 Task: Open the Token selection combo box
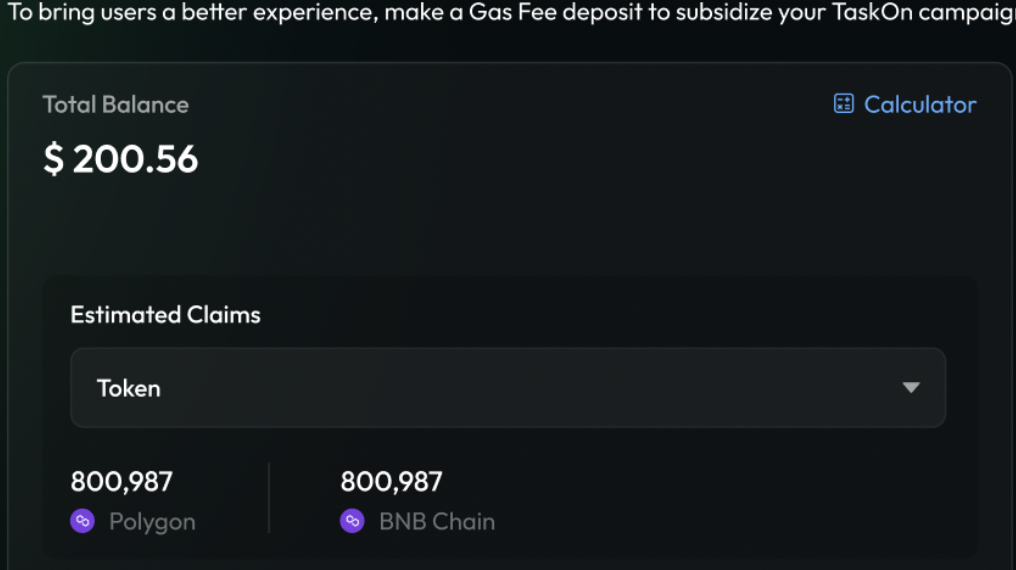coord(508,388)
